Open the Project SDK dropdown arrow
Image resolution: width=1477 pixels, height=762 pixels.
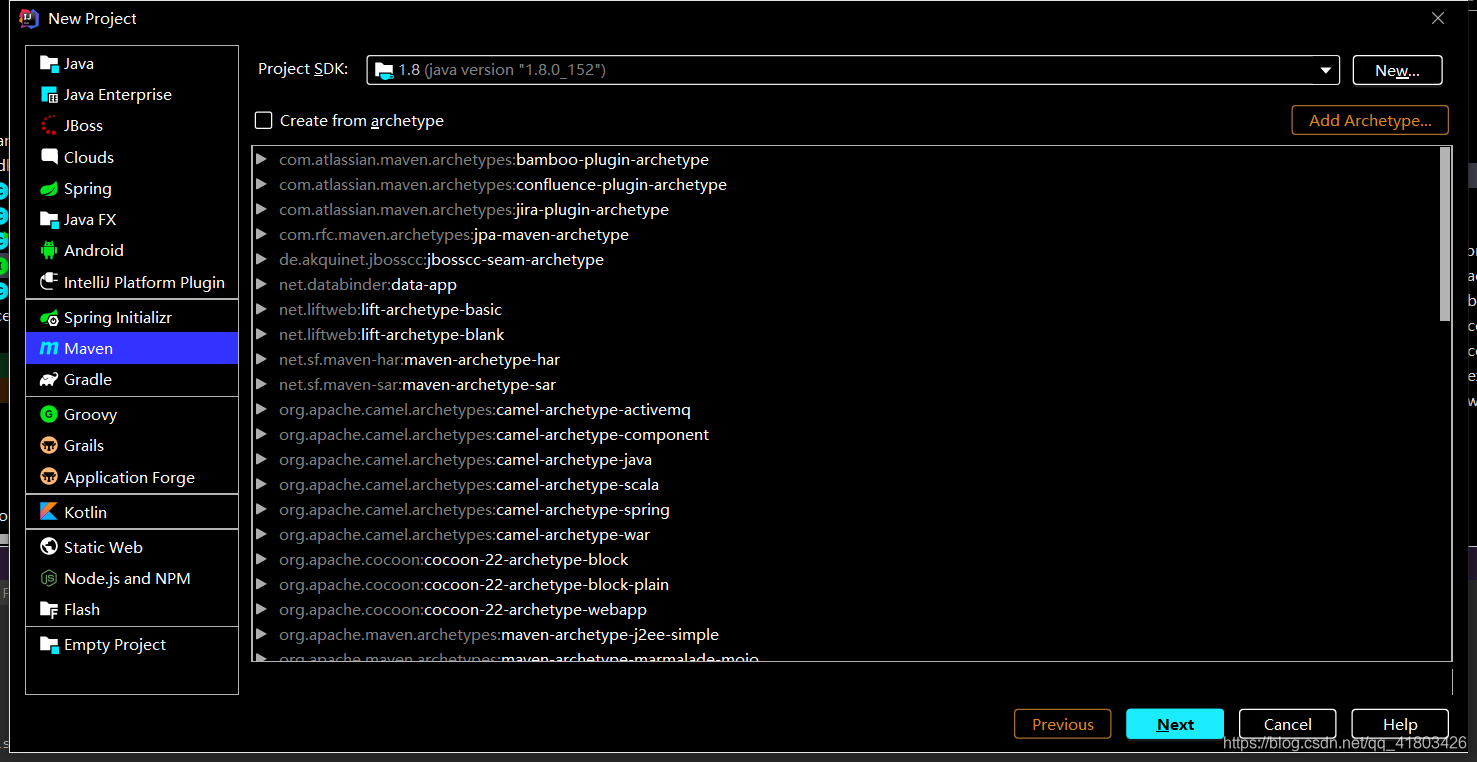[x=1326, y=70]
